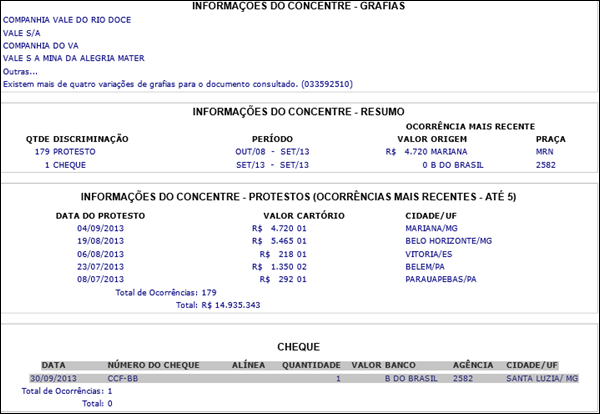The image size is (600, 414).
Task: Click the BELEM/PA city
Action: 425,267
